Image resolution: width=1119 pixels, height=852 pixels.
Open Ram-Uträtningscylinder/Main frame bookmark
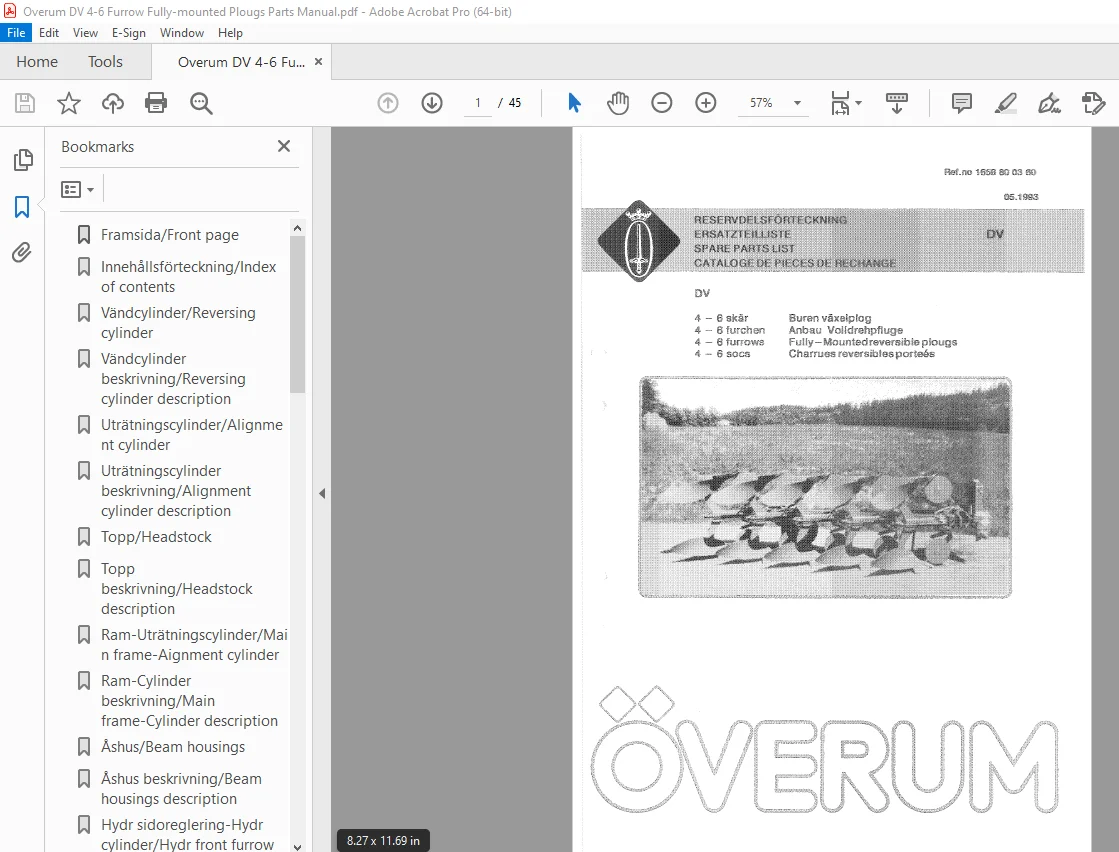pos(194,644)
